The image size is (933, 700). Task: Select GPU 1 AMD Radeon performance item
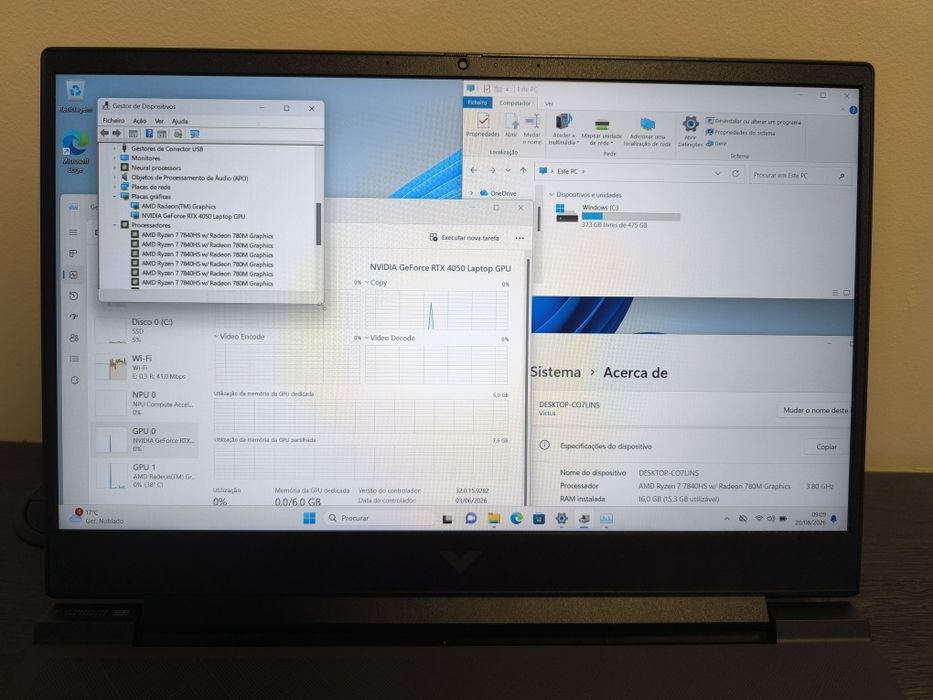[x=146, y=476]
